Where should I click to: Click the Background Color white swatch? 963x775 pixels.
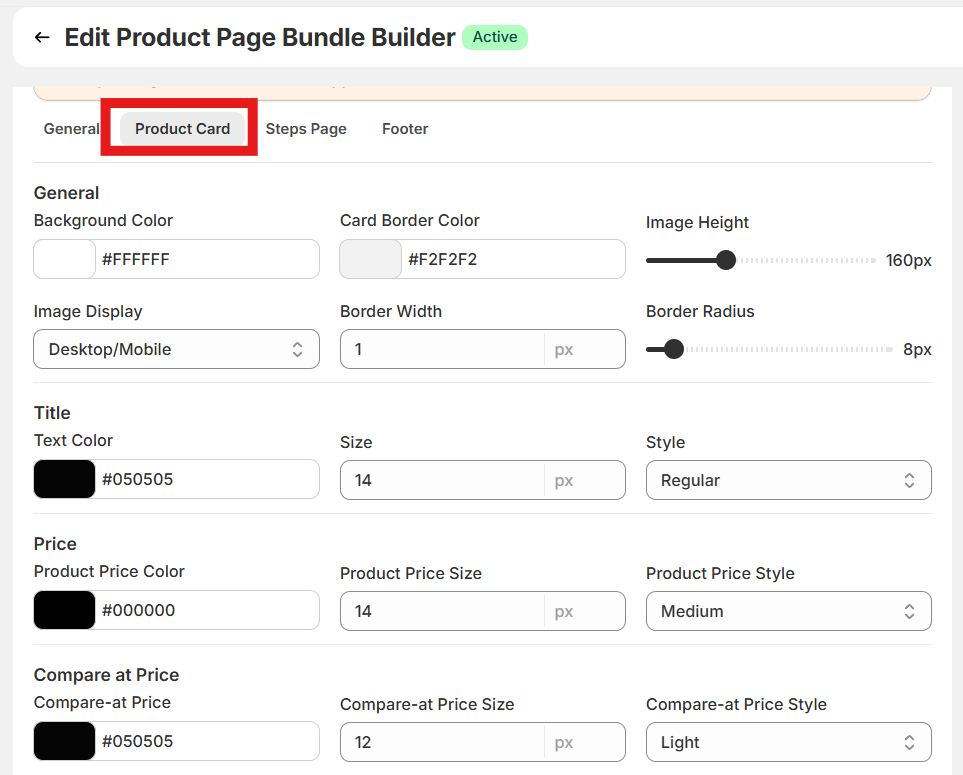(x=65, y=259)
